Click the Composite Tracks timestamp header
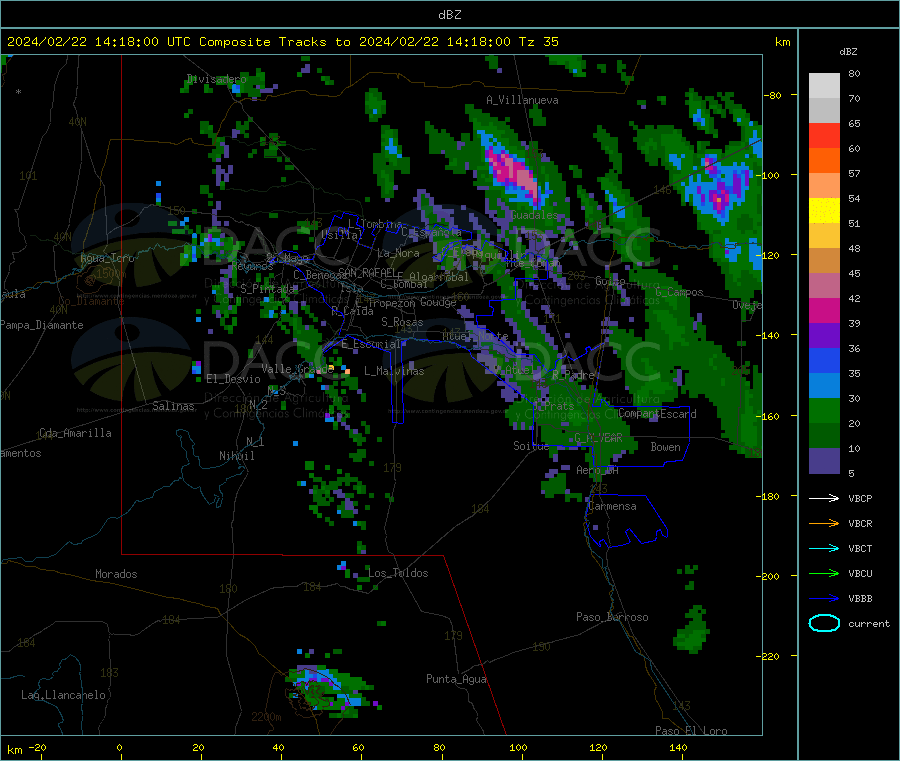The width and height of the screenshot is (900, 761). 283,41
